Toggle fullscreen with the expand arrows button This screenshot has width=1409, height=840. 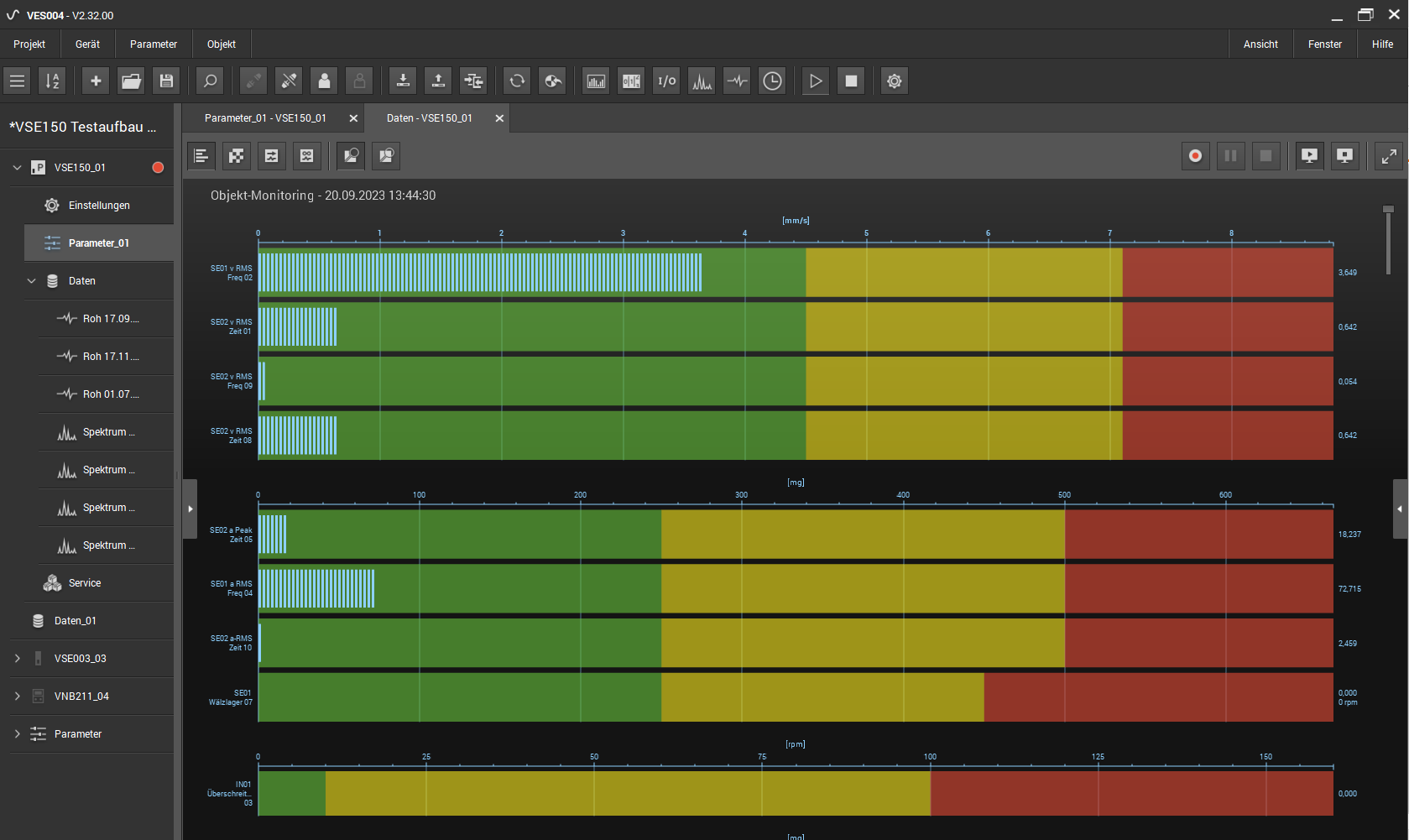coord(1389,156)
